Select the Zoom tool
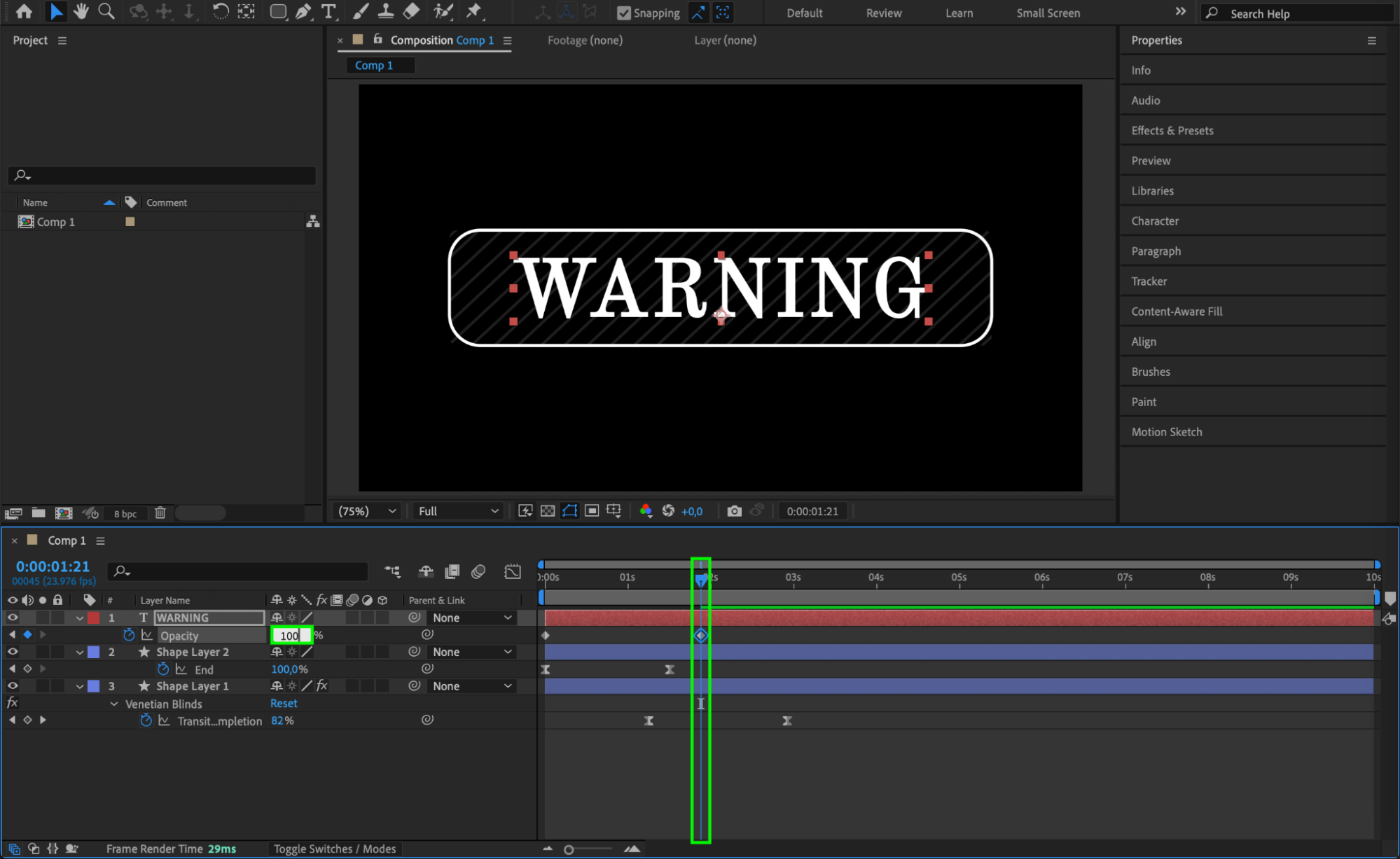Screen dimensions: 1400x859 [106, 11]
